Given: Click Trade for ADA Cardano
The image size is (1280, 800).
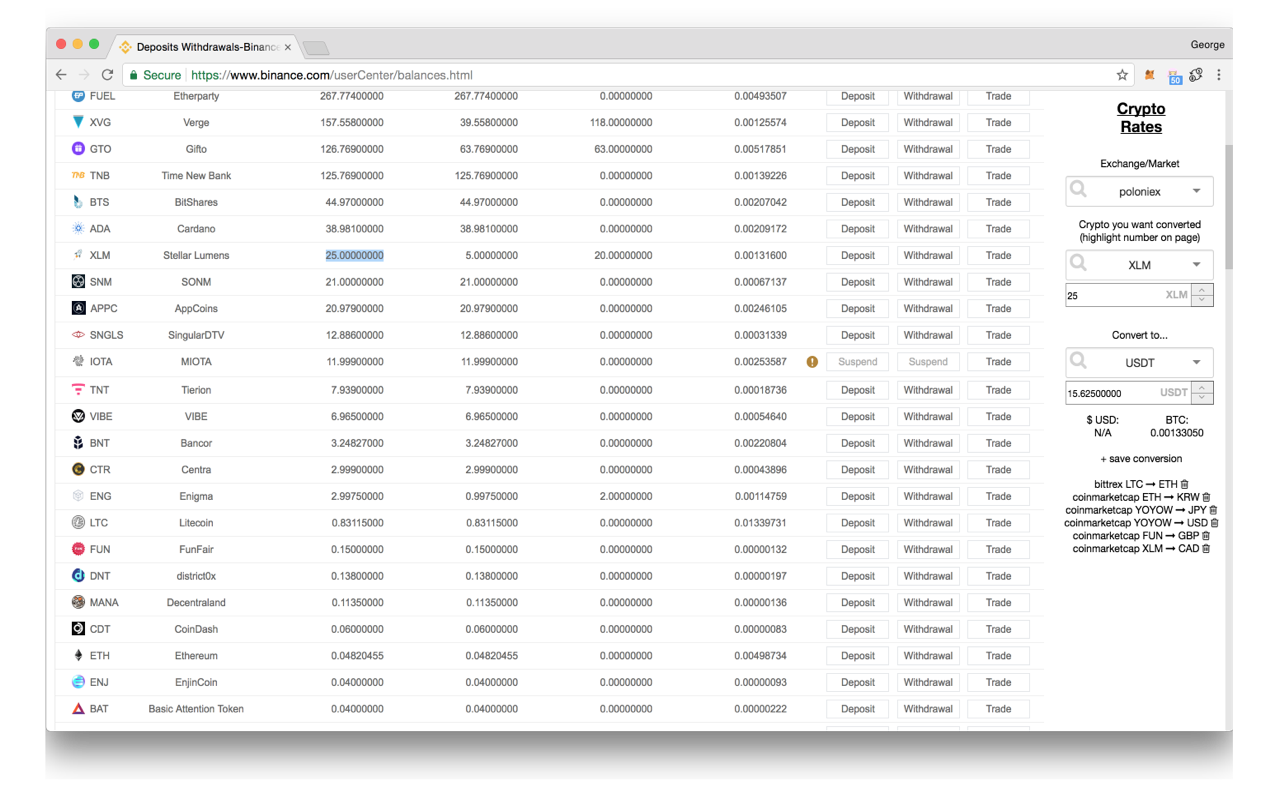Looking at the screenshot, I should point(998,229).
